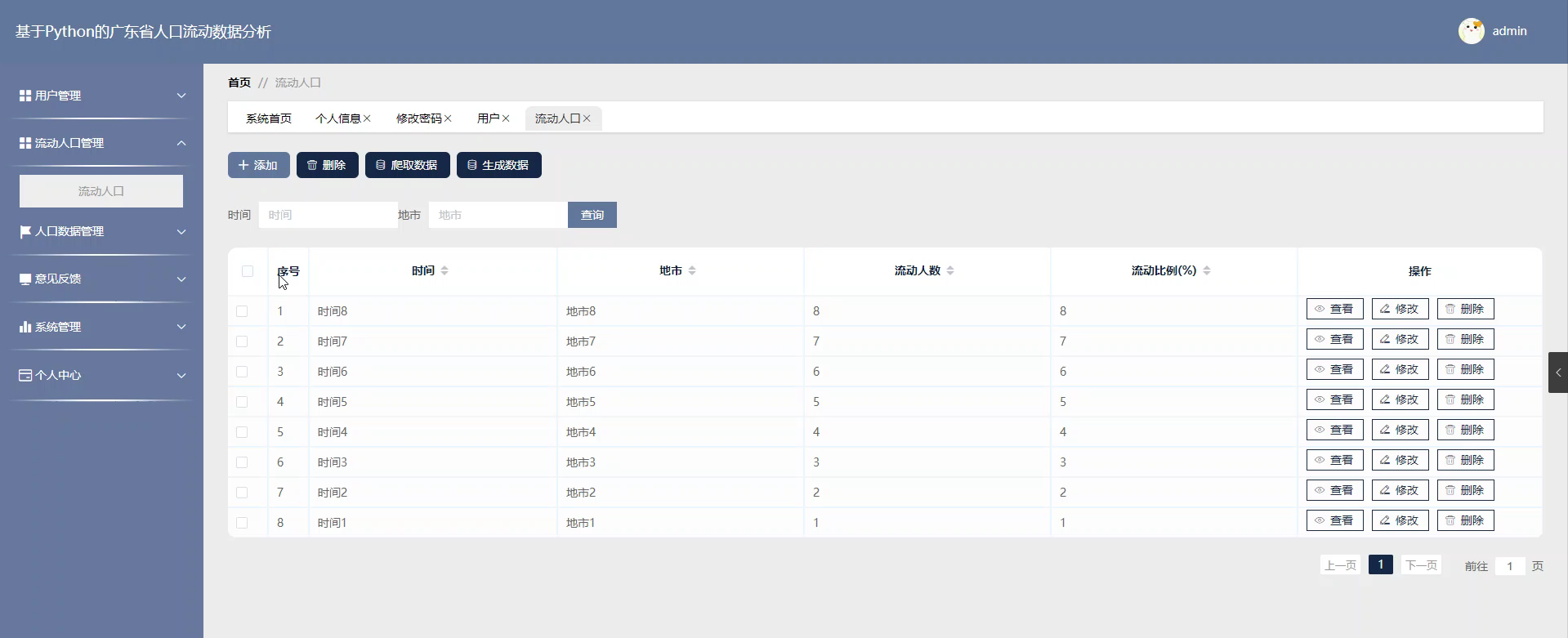Click the 流动人口管理 grid icon
The height and width of the screenshot is (638, 1568).
point(25,143)
